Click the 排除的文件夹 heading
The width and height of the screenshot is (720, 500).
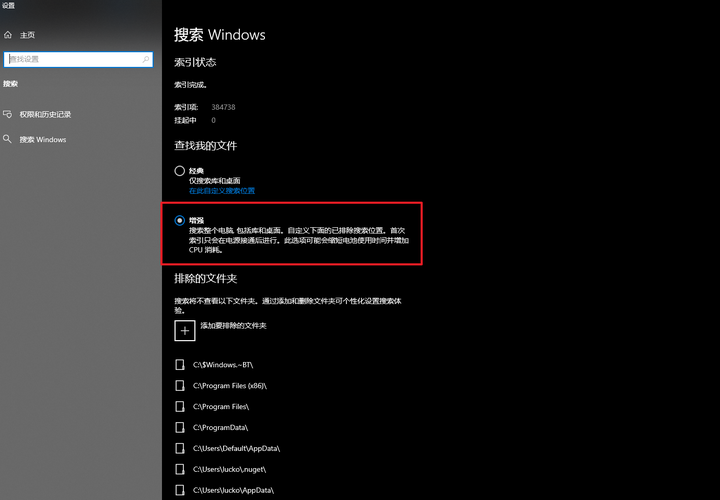(x=206, y=279)
